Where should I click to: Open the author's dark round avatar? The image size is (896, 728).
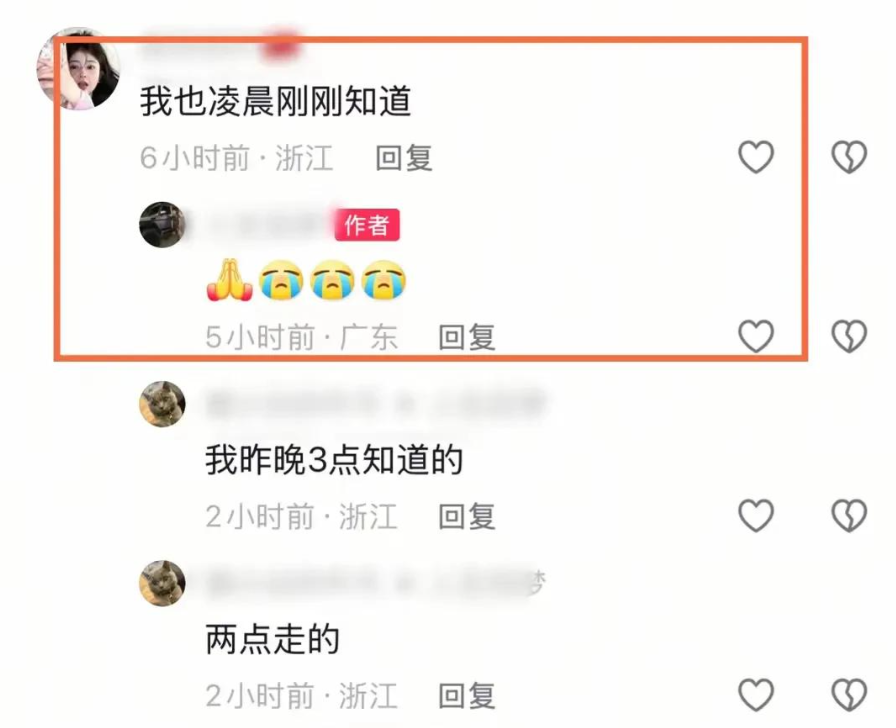[x=162, y=225]
